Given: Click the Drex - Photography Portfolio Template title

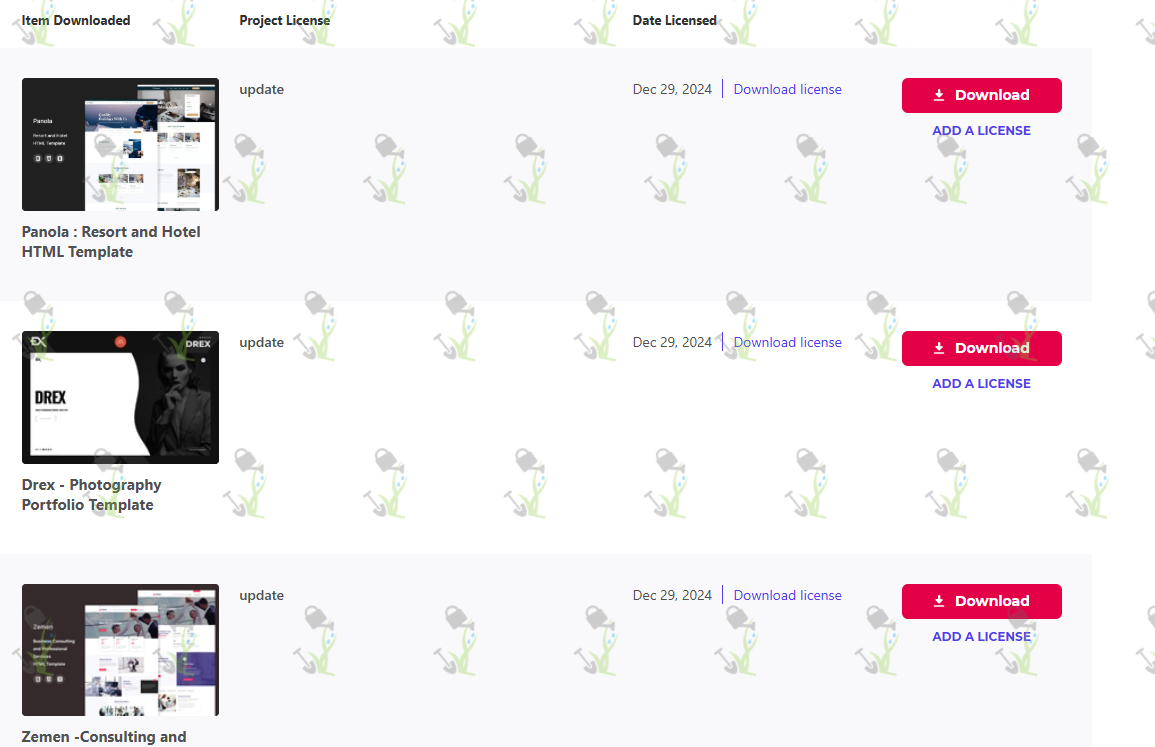Looking at the screenshot, I should pos(91,495).
